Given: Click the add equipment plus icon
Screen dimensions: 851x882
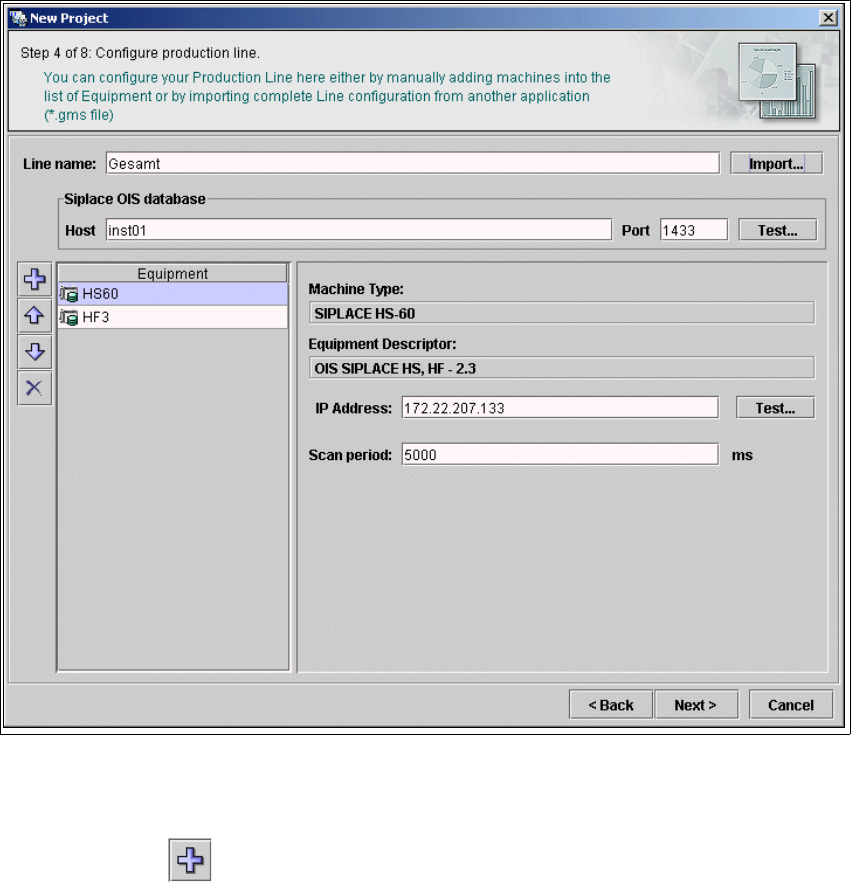Looking at the screenshot, I should [x=35, y=279].
